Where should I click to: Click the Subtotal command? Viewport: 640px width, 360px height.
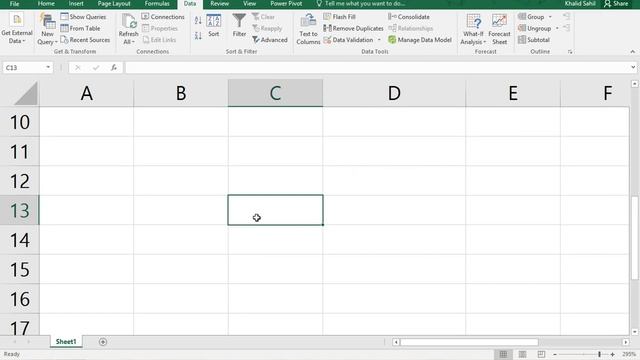click(534, 40)
